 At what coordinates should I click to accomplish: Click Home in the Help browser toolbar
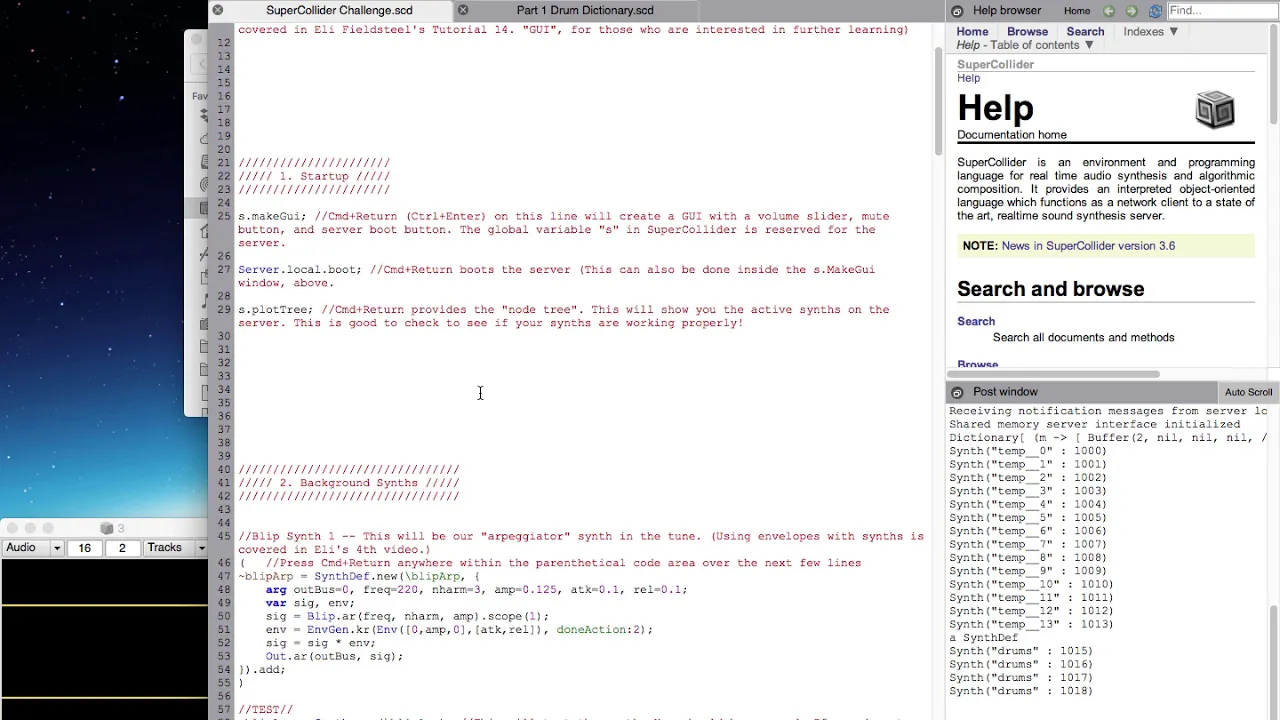tap(1077, 11)
